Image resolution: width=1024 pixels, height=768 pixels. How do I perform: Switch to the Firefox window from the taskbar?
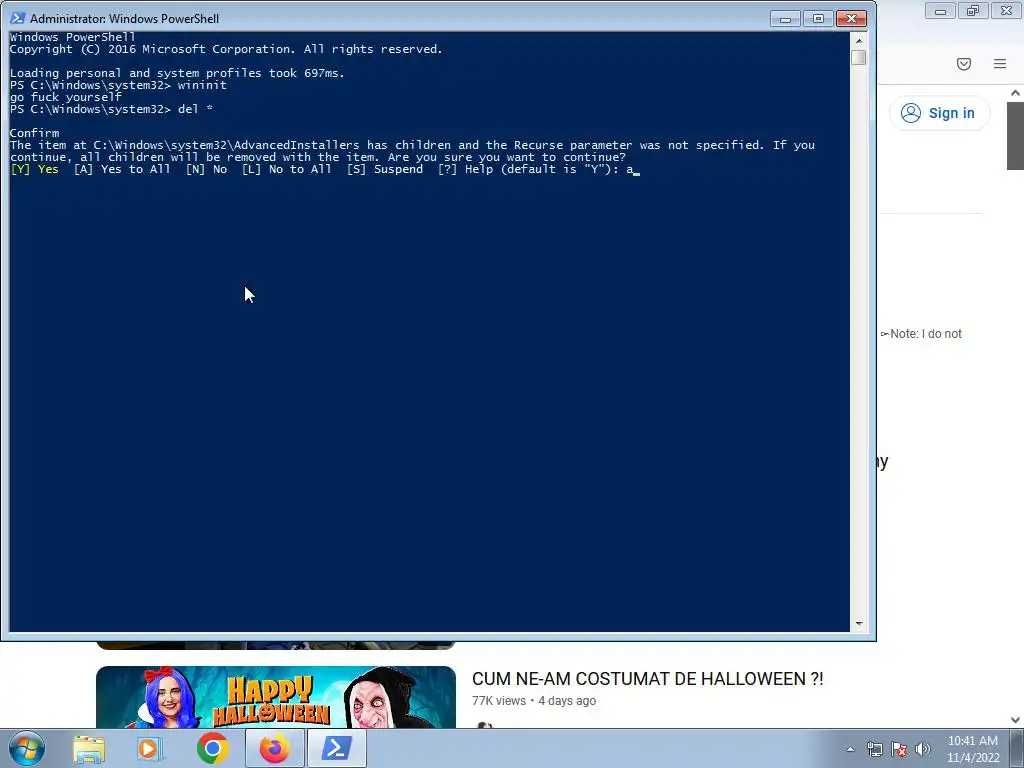(x=274, y=748)
